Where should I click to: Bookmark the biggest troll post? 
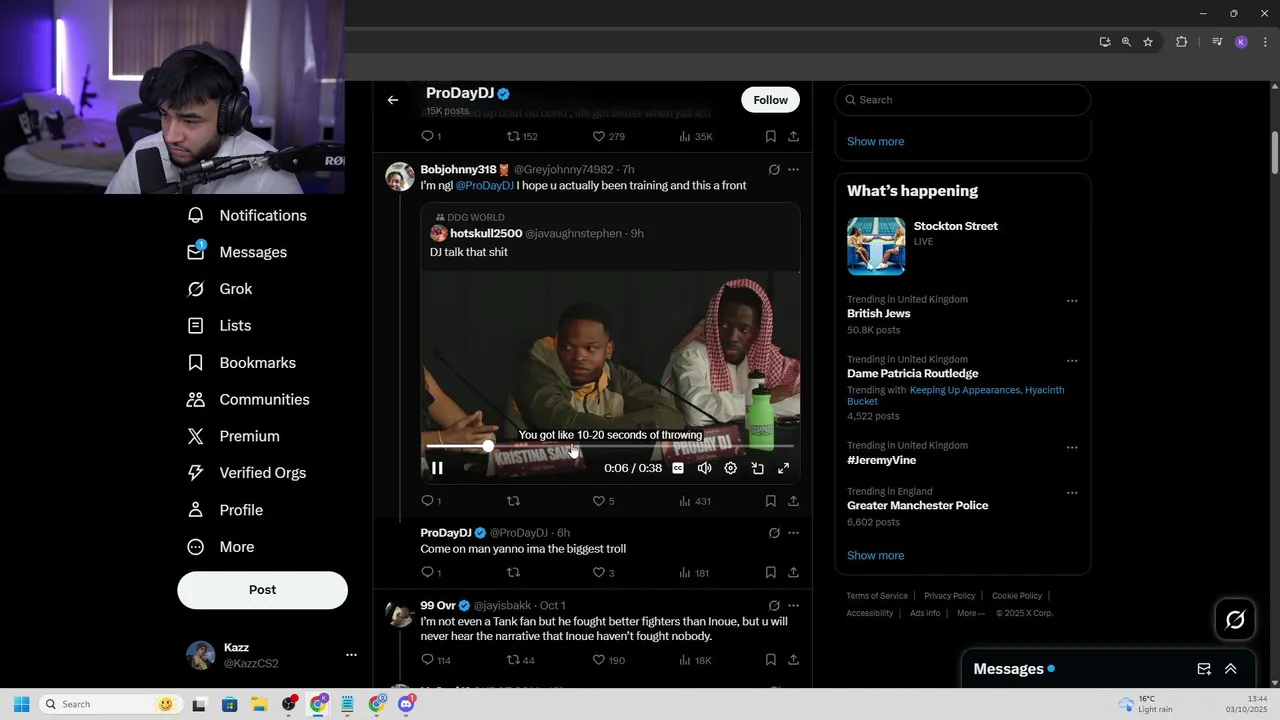(x=770, y=573)
